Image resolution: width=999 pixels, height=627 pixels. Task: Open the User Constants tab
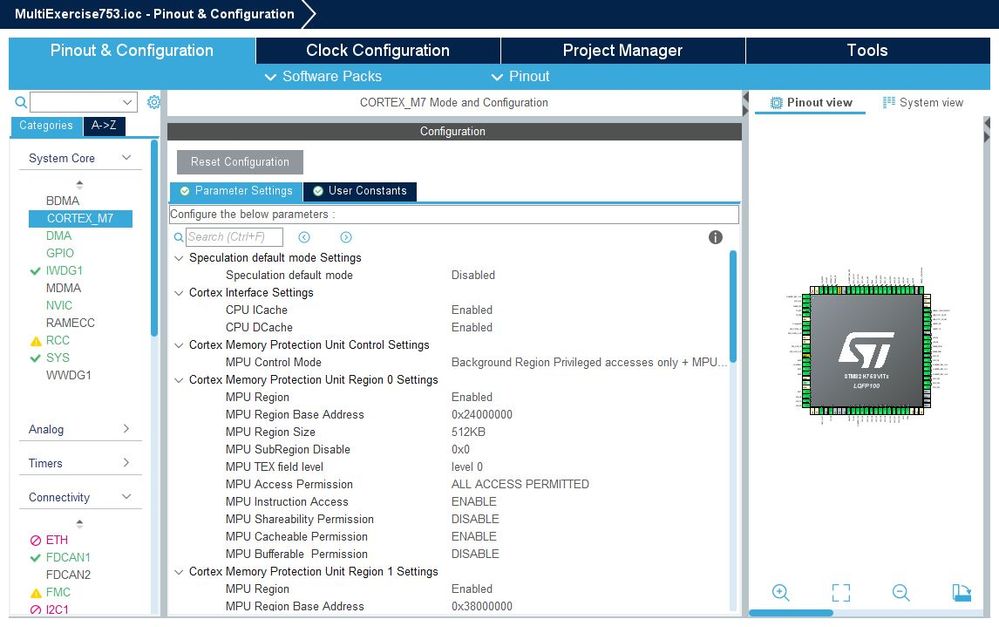click(x=360, y=191)
